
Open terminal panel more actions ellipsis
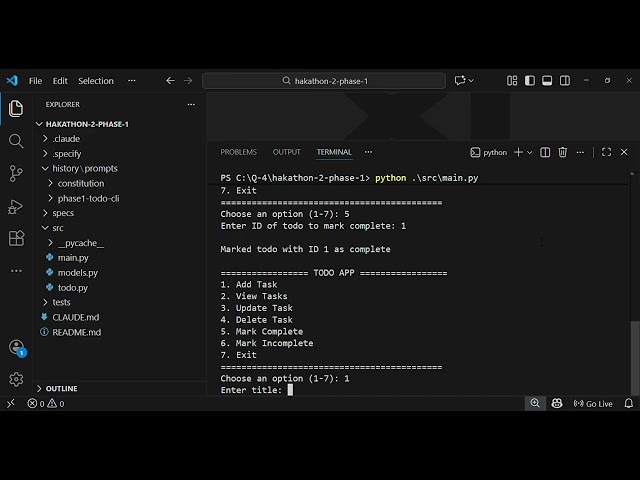(580, 152)
